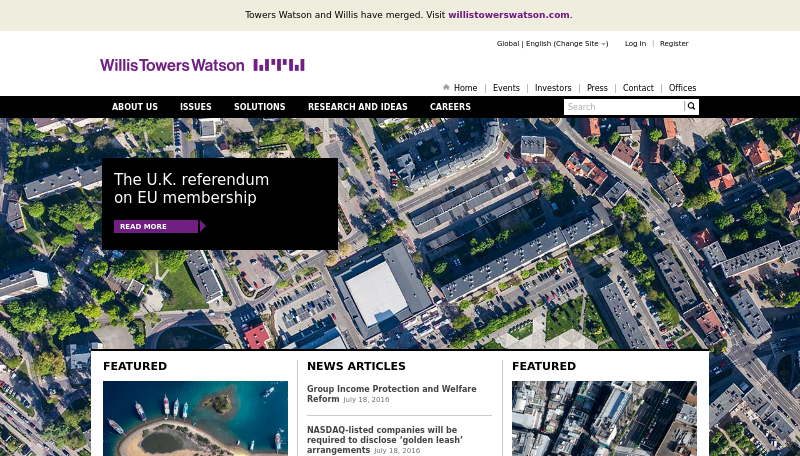Open the Events page
The width and height of the screenshot is (800, 456).
coord(506,88)
